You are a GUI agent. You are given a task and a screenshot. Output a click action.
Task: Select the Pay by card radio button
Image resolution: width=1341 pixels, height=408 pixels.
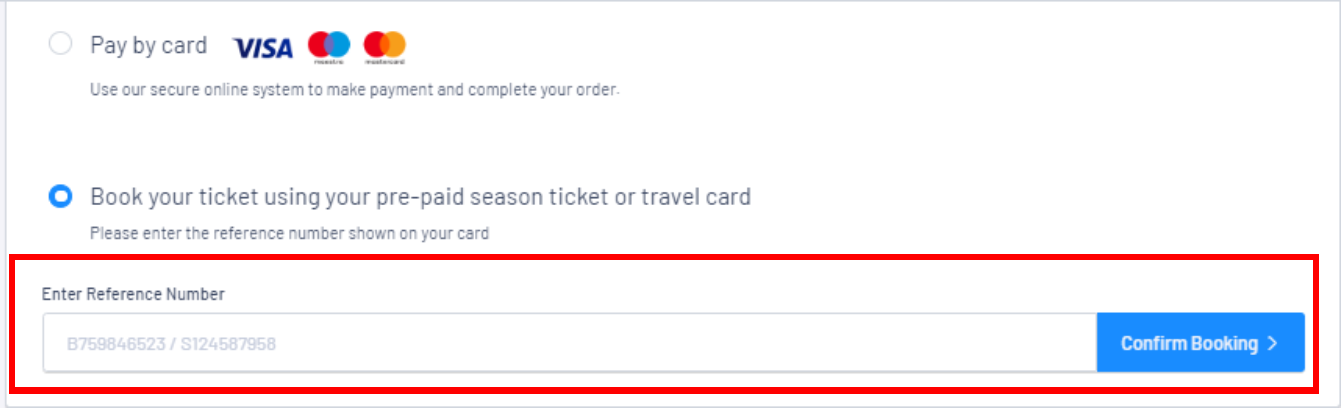(x=60, y=45)
